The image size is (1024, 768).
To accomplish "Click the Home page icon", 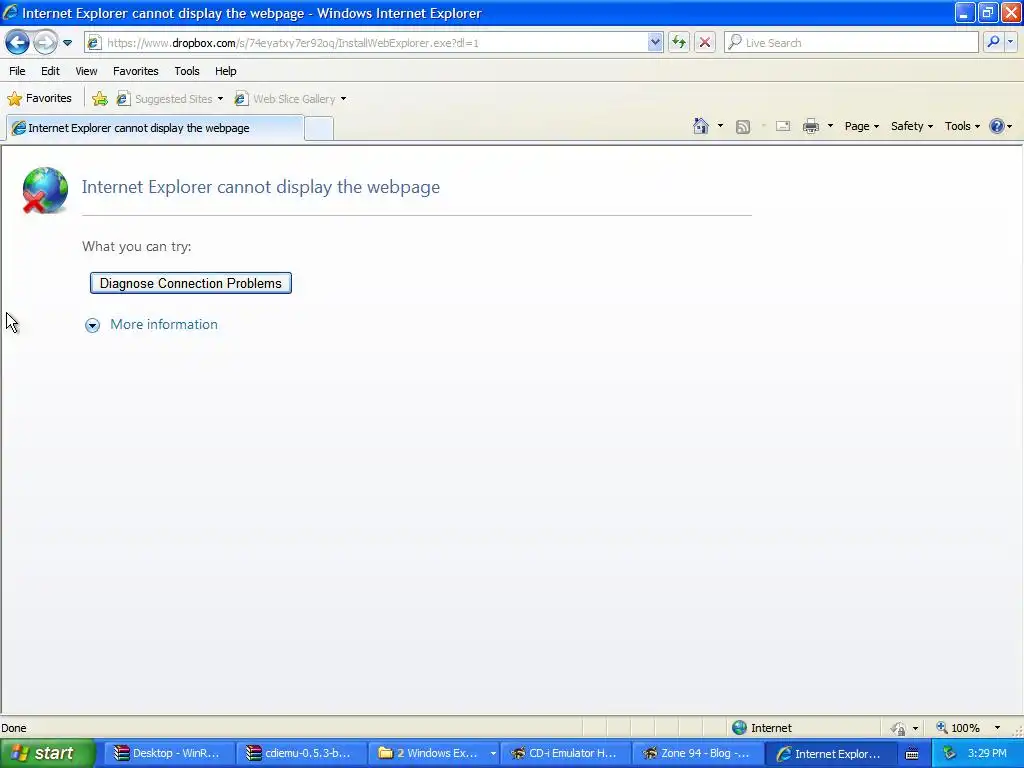I will [701, 126].
